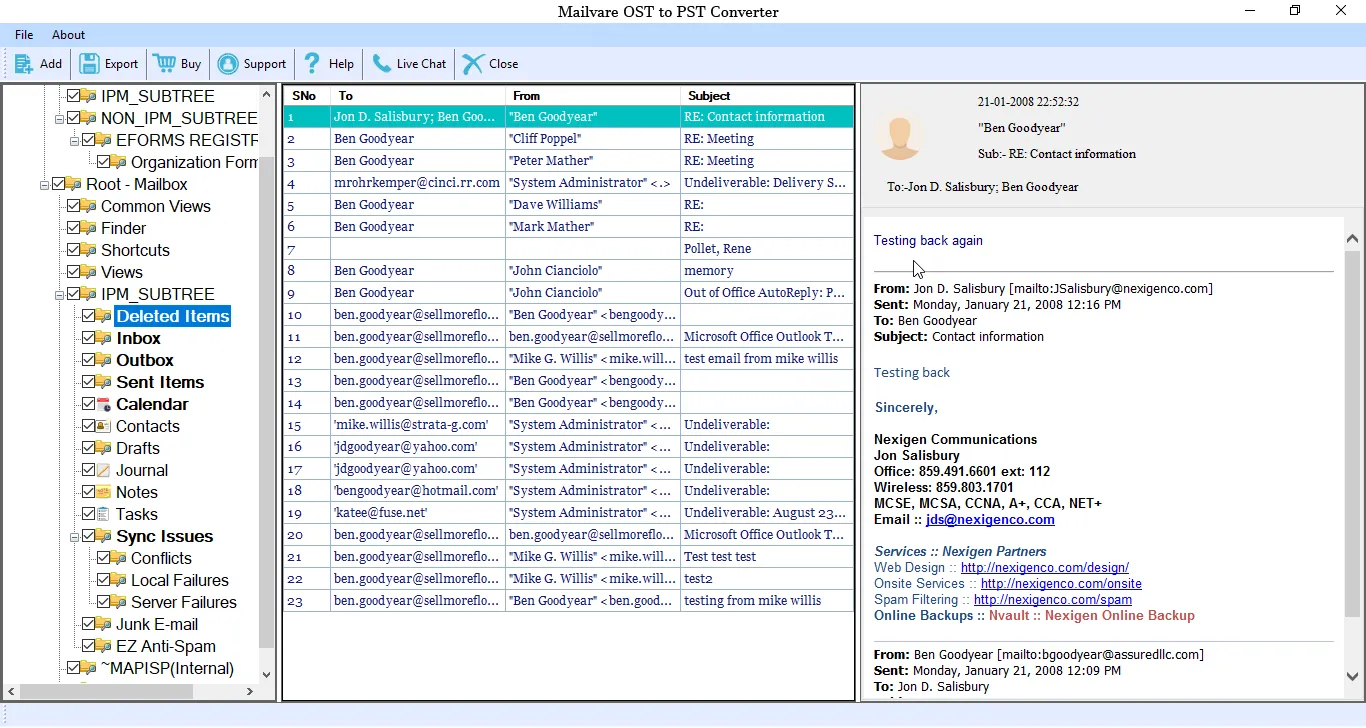Click the Conflicts folder icon
The height and width of the screenshot is (728, 1366).
tap(118, 558)
